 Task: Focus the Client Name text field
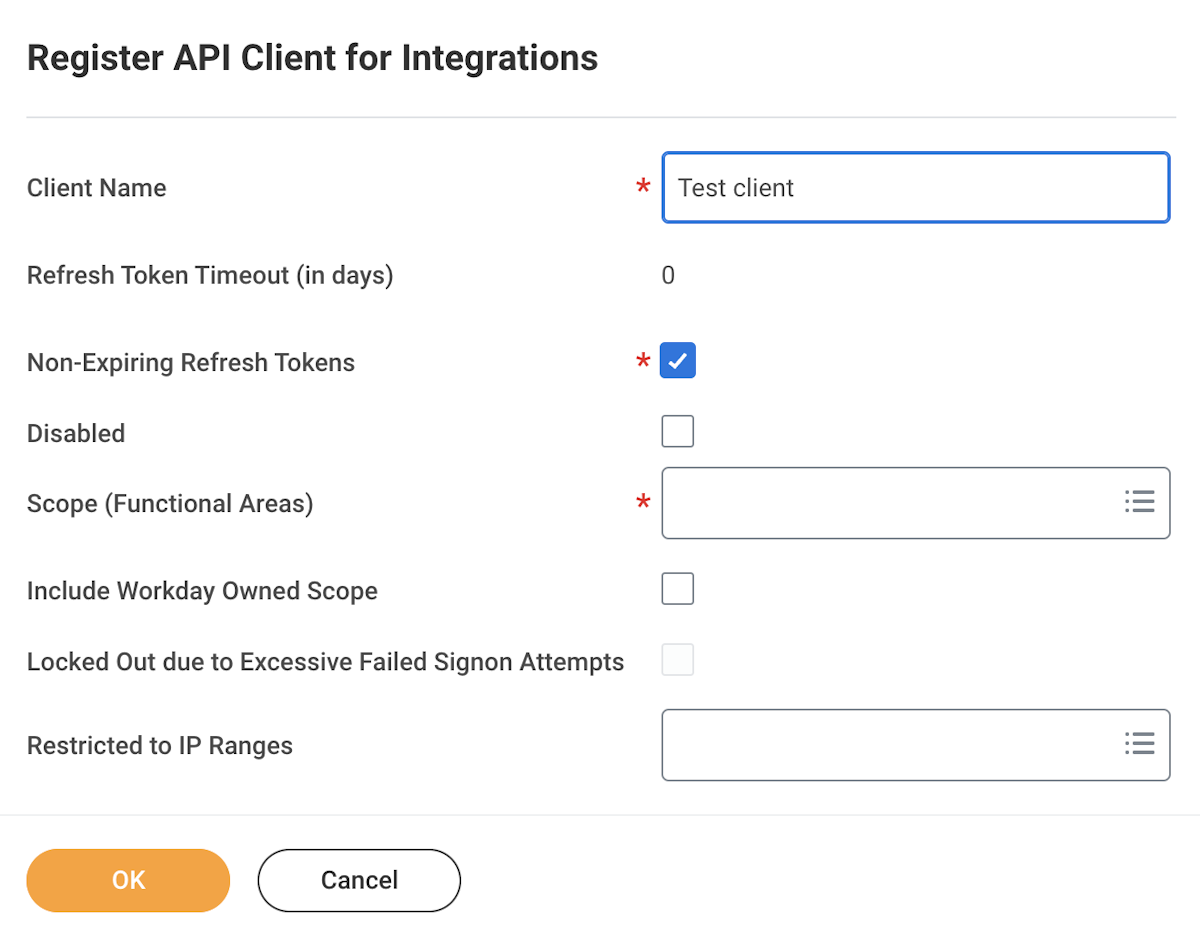point(915,187)
